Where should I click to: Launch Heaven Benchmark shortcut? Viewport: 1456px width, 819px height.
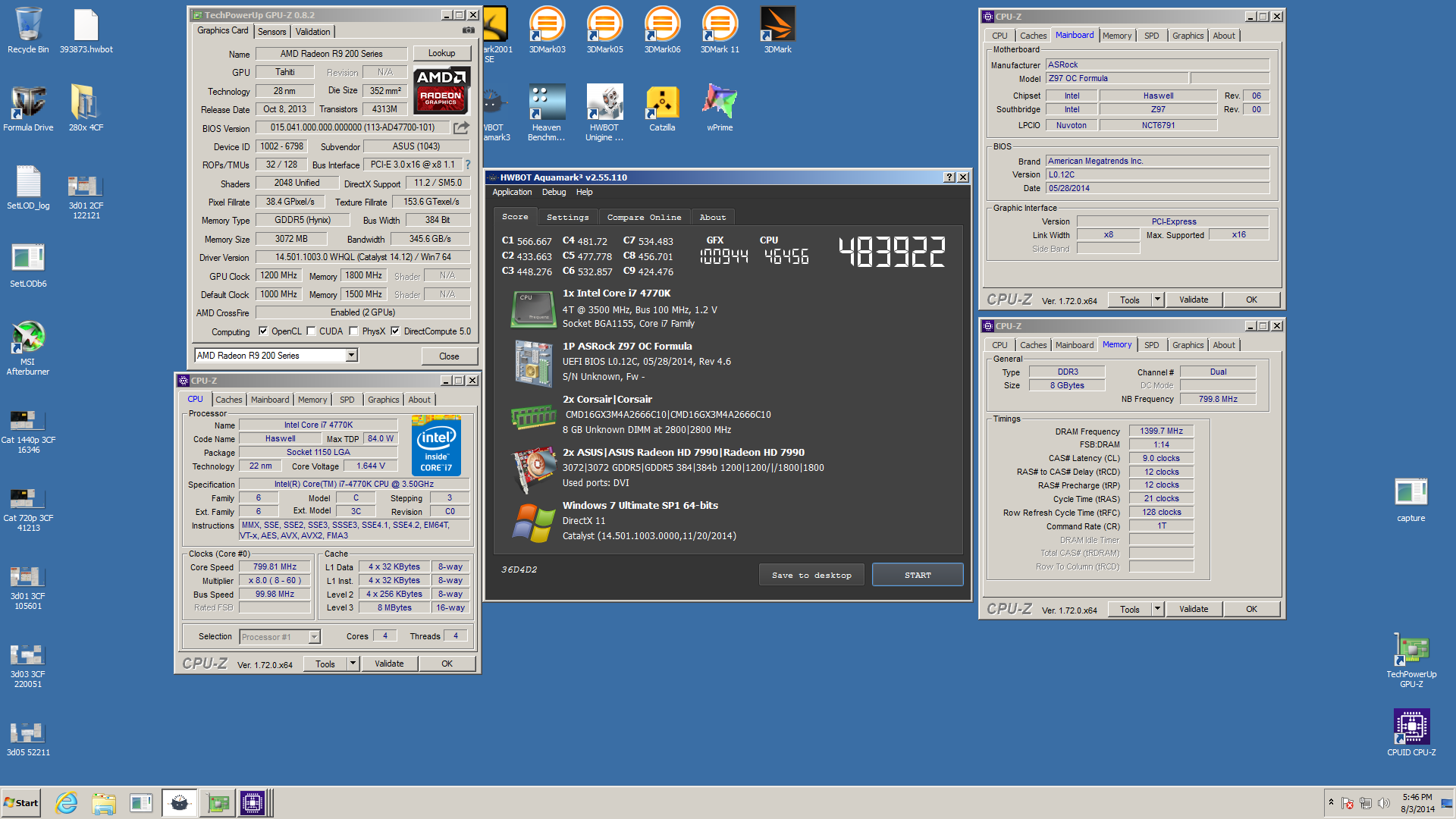[x=547, y=113]
